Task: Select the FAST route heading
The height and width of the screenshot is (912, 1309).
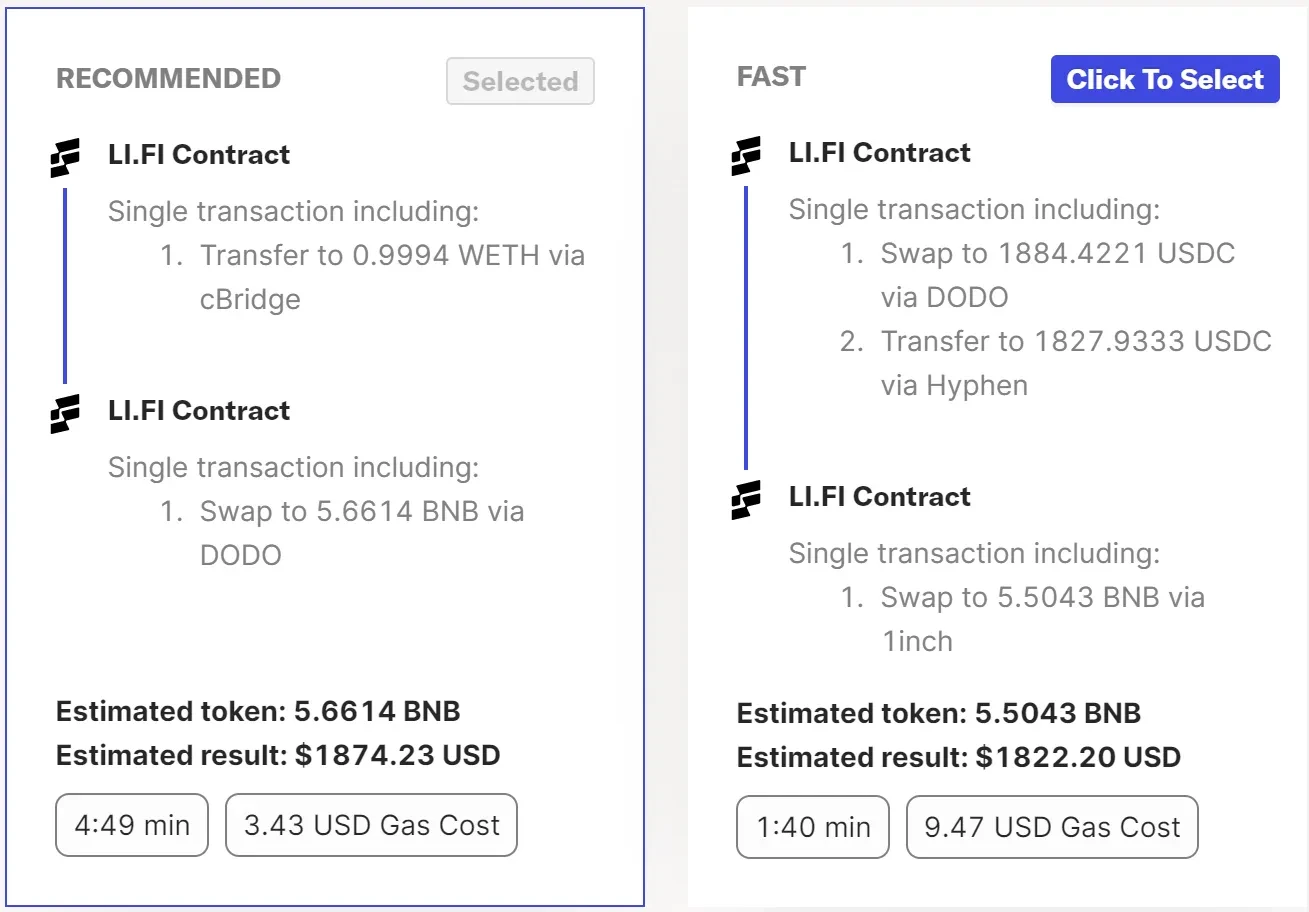Action: 771,77
